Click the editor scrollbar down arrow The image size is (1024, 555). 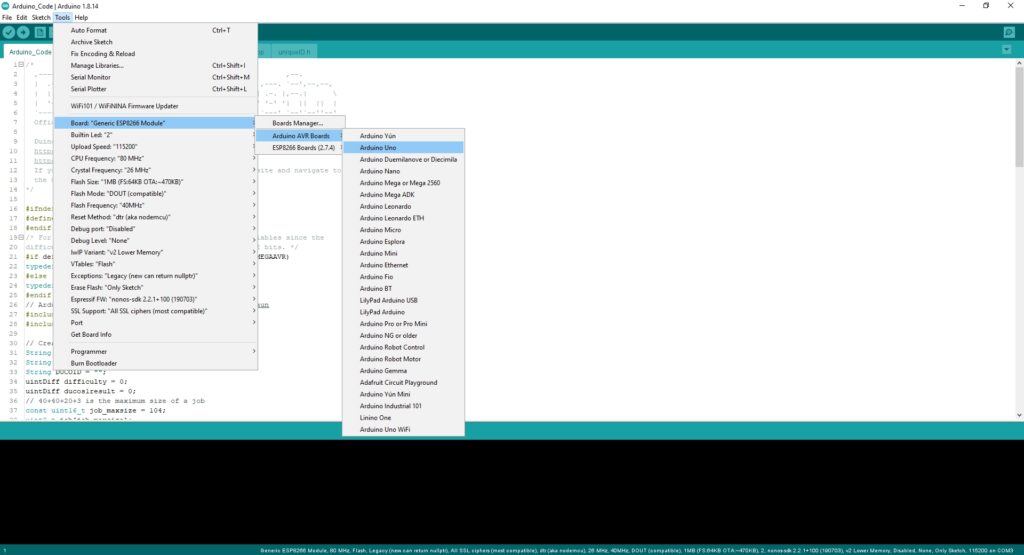1019,415
